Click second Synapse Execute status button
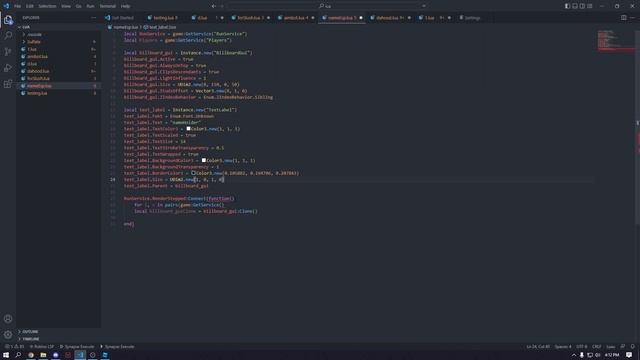Screen dimensions: 640x360 (117, 347)
